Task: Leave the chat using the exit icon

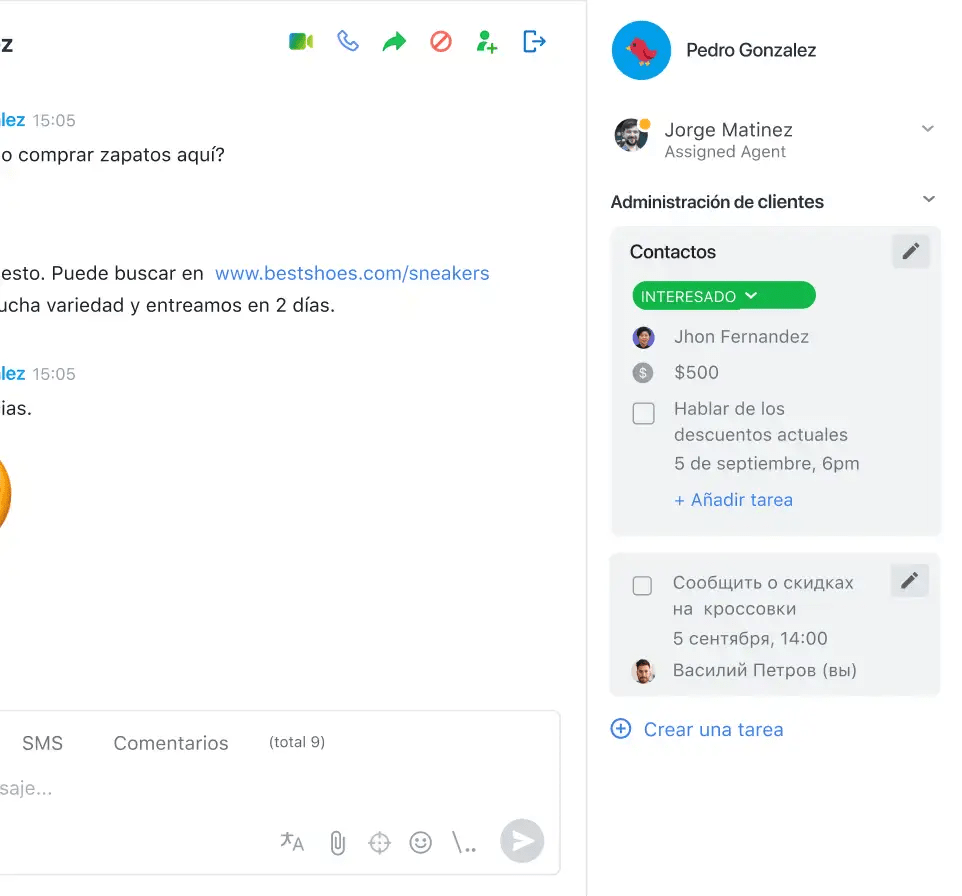Action: (x=534, y=42)
